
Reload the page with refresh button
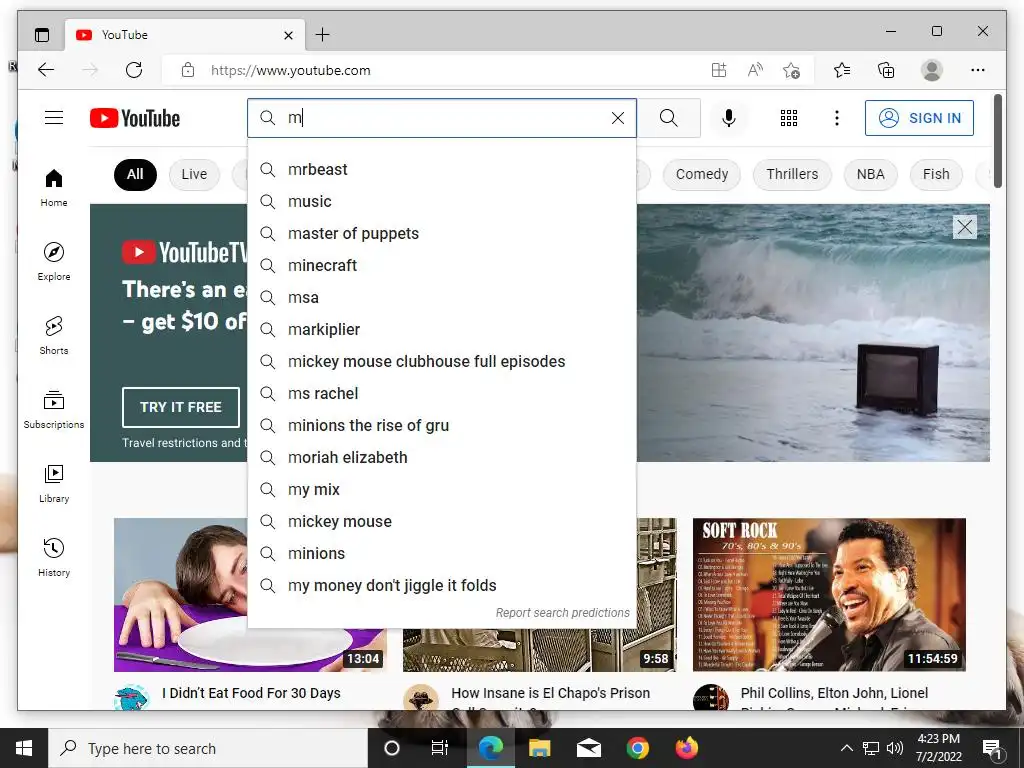click(134, 70)
